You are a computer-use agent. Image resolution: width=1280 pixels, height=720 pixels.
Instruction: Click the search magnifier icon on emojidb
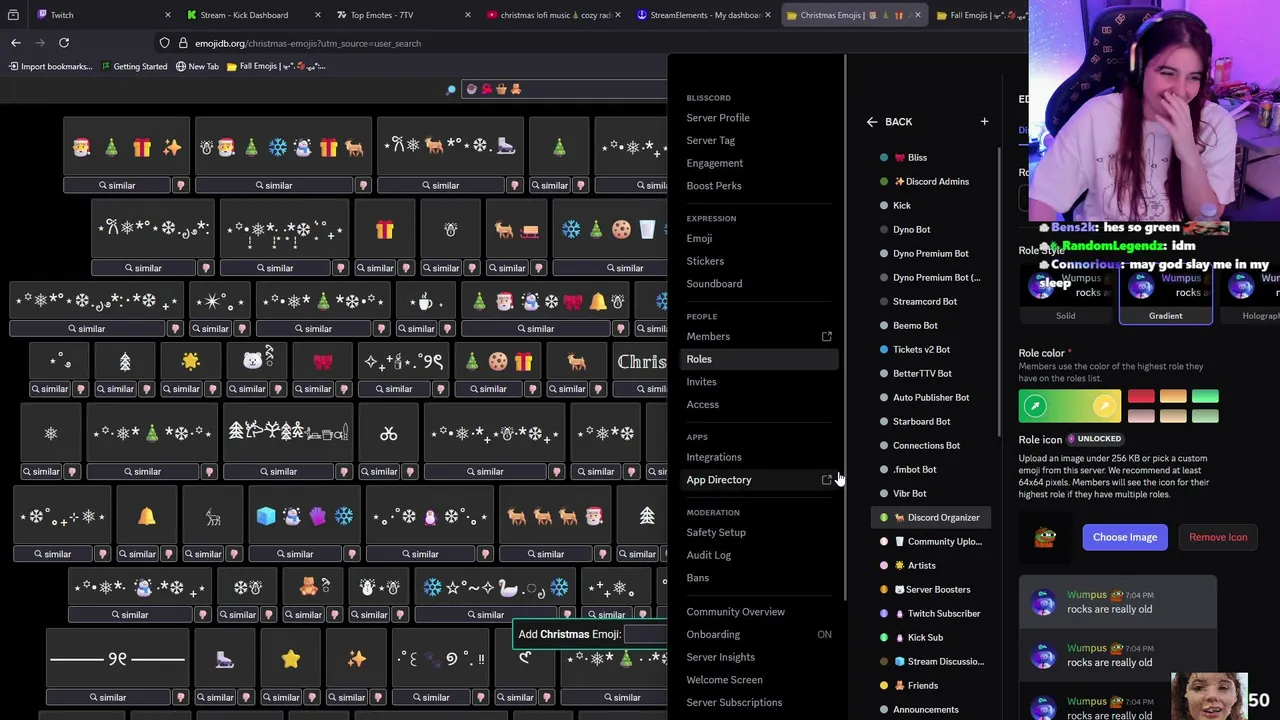(x=451, y=89)
